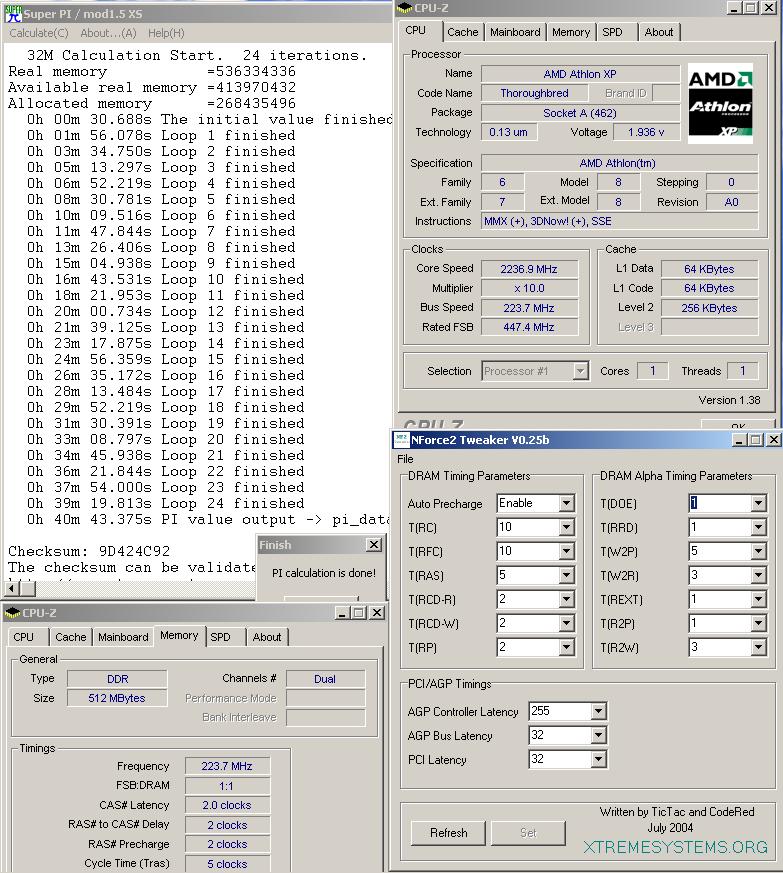The image size is (783, 873).
Task: Expand T(RAS) timing dropdown
Action: (566, 575)
